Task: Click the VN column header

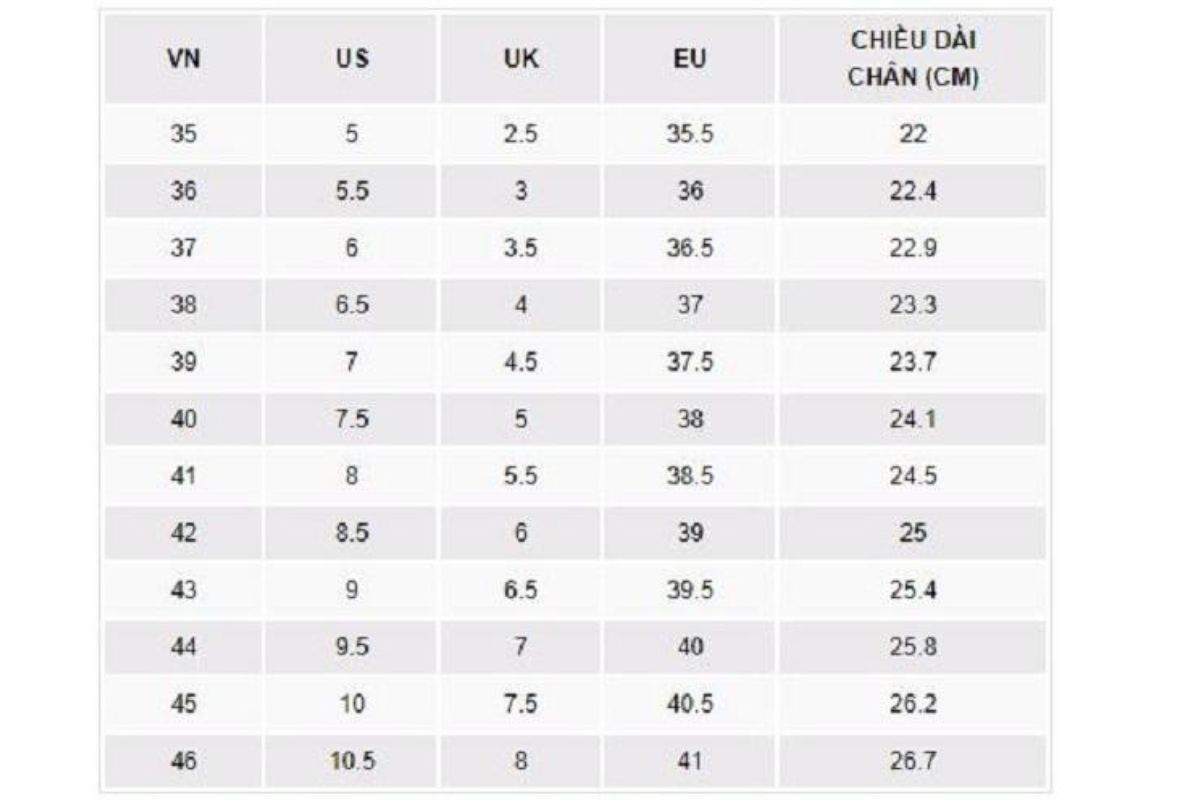Action: (x=184, y=59)
